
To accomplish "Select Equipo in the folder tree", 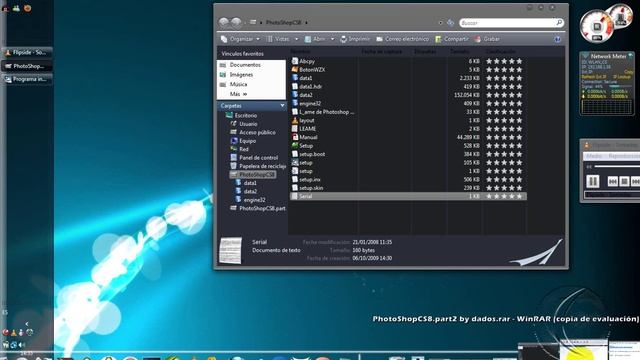I will point(243,141).
